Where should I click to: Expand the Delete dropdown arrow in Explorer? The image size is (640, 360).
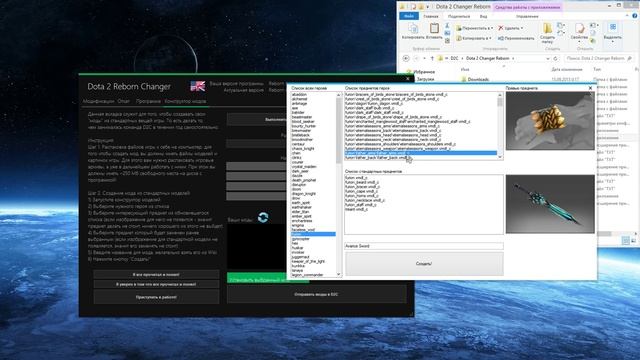point(522,28)
